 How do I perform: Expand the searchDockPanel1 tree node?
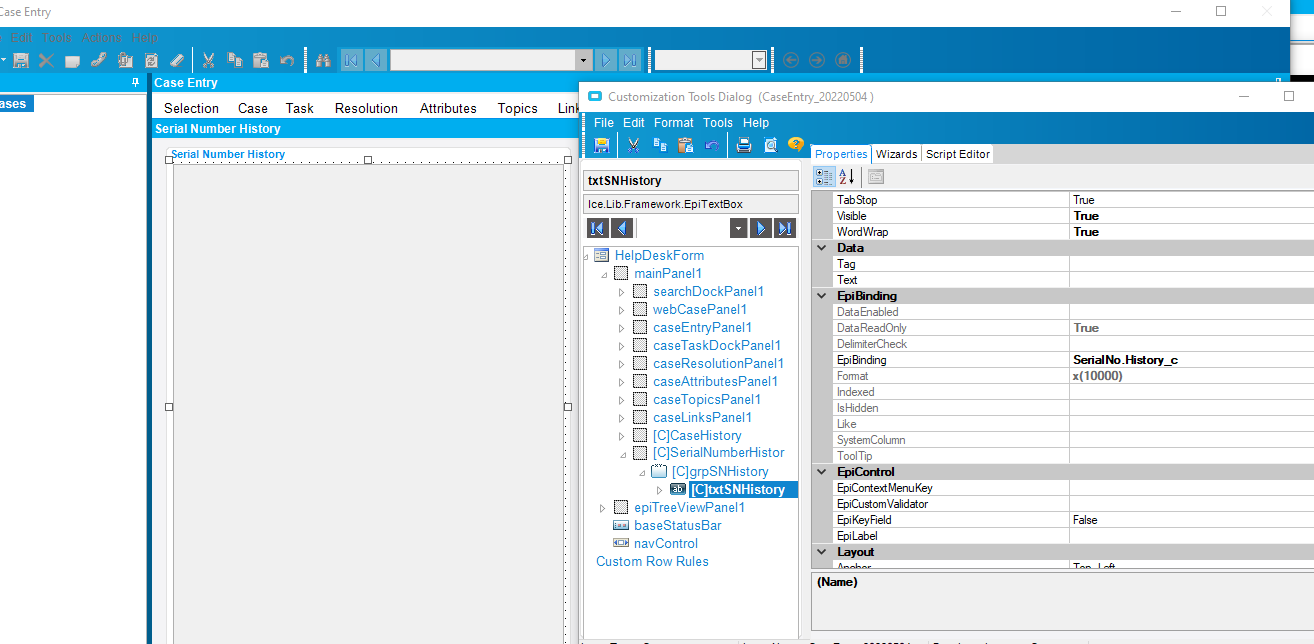click(x=621, y=292)
